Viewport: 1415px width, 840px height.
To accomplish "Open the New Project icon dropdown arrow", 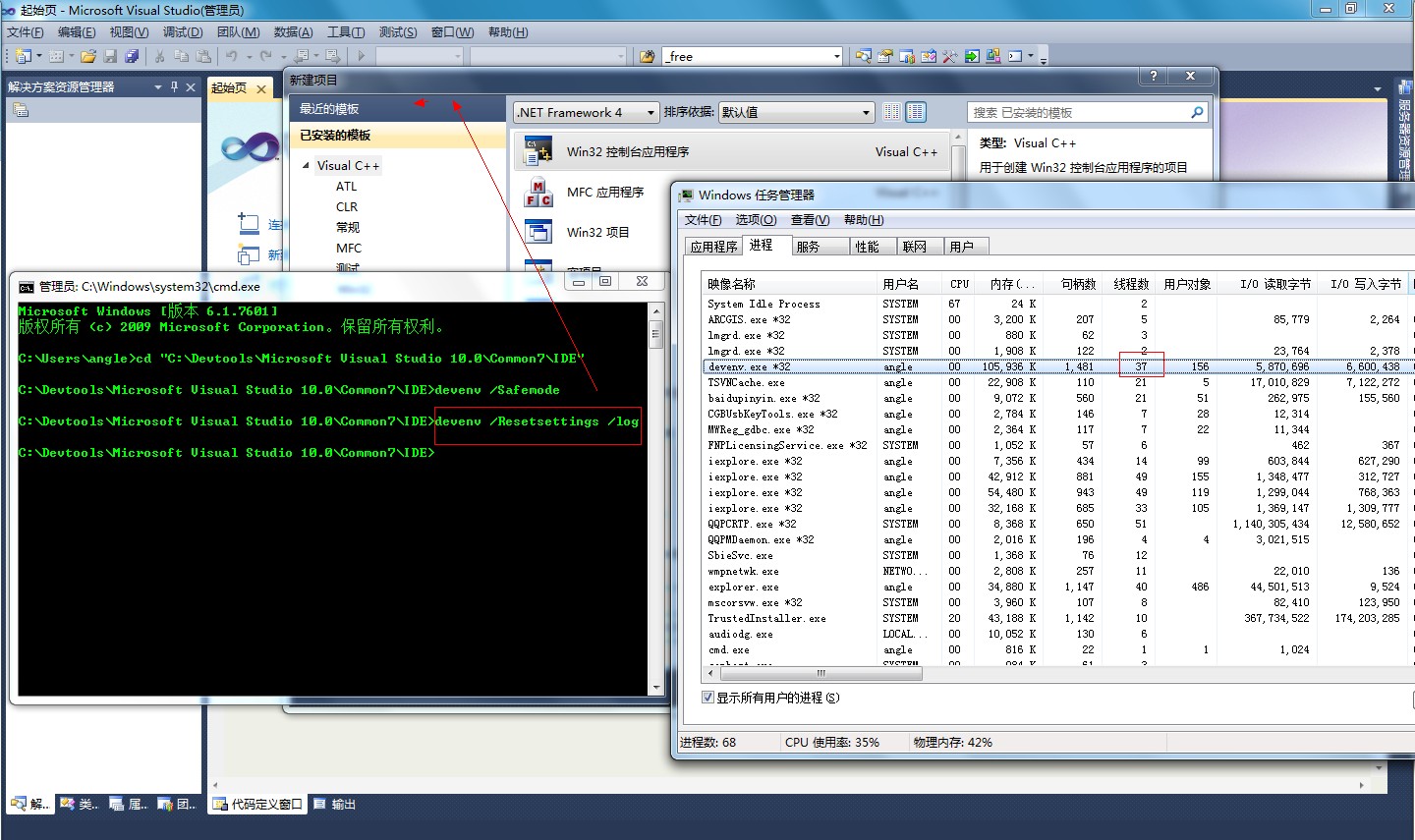I will [39, 56].
